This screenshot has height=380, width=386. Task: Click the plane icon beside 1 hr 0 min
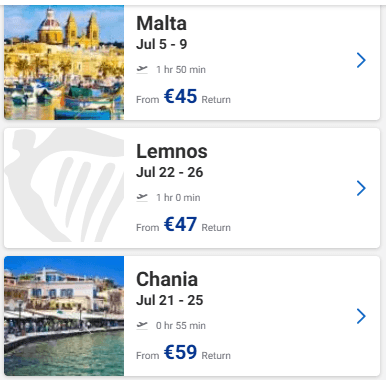point(142,197)
